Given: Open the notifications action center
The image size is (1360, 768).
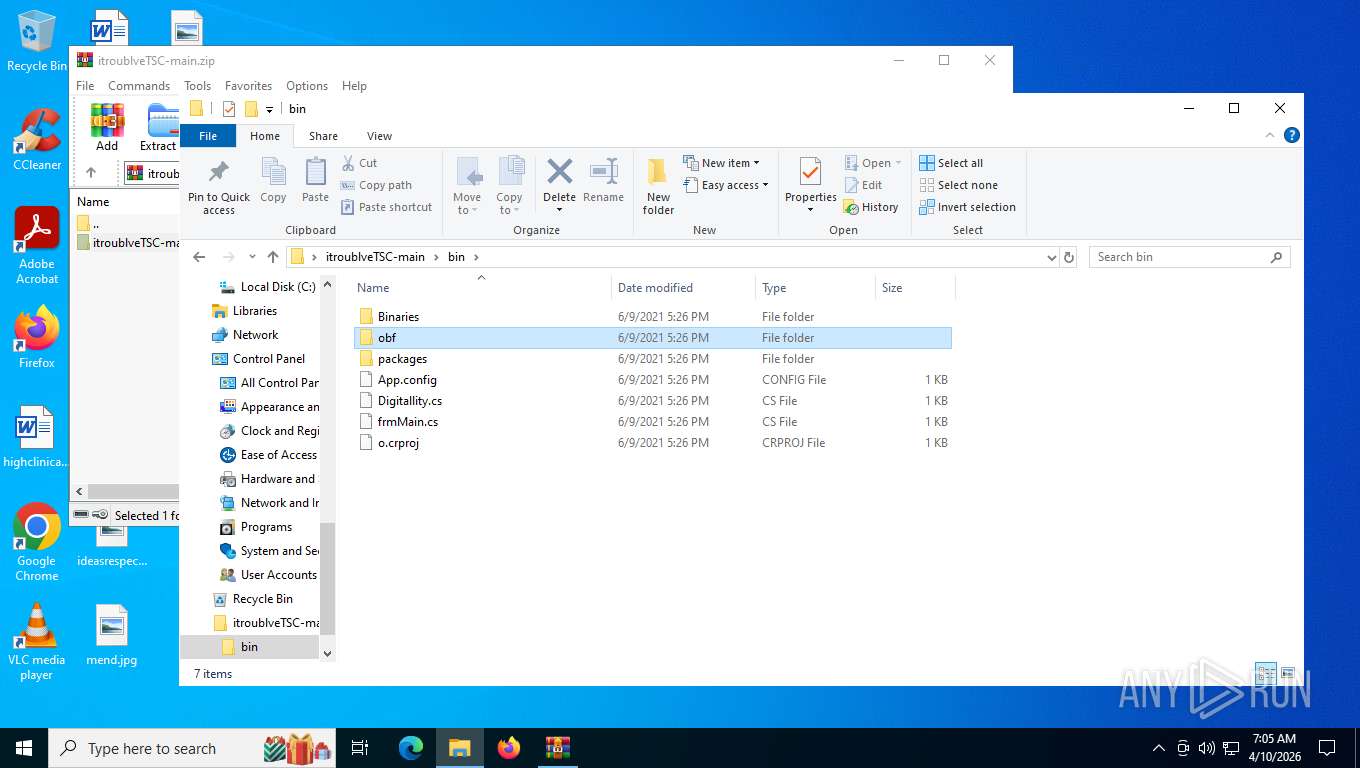Looking at the screenshot, I should click(x=1327, y=748).
